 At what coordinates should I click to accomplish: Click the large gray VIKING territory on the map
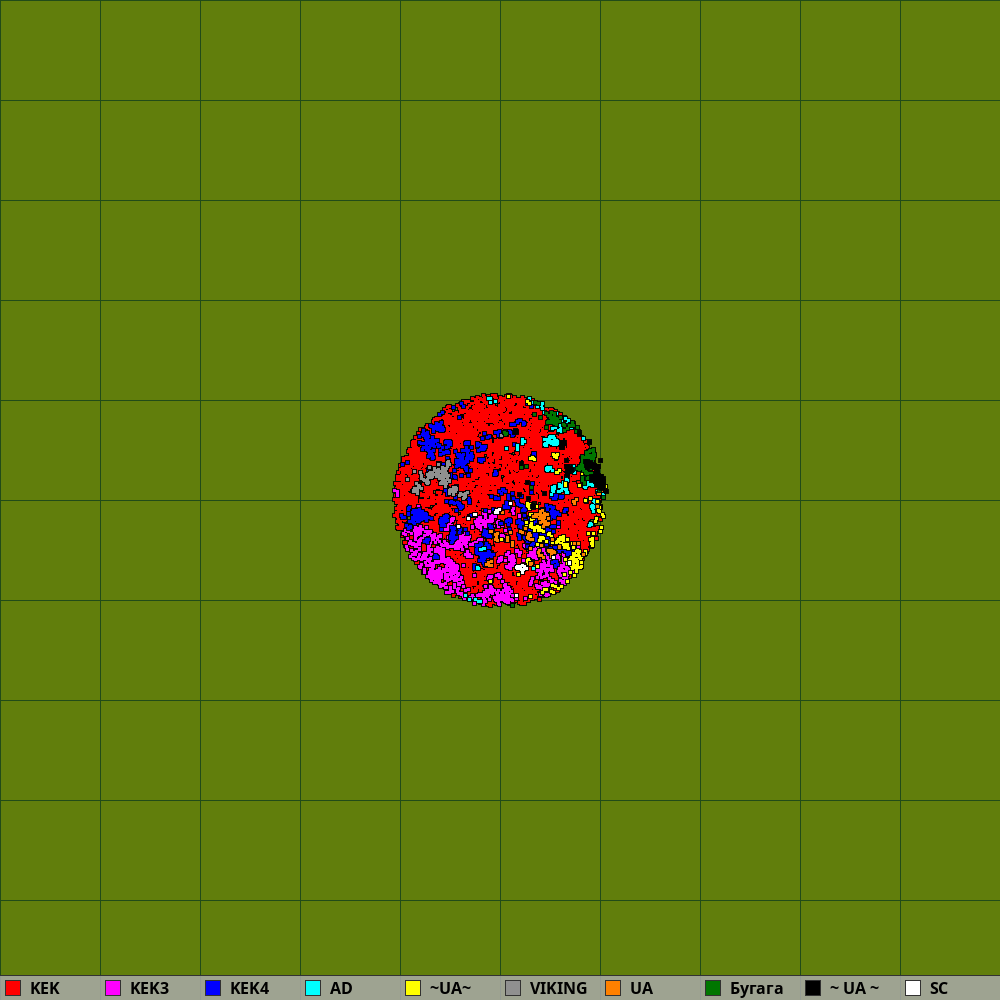[x=439, y=475]
